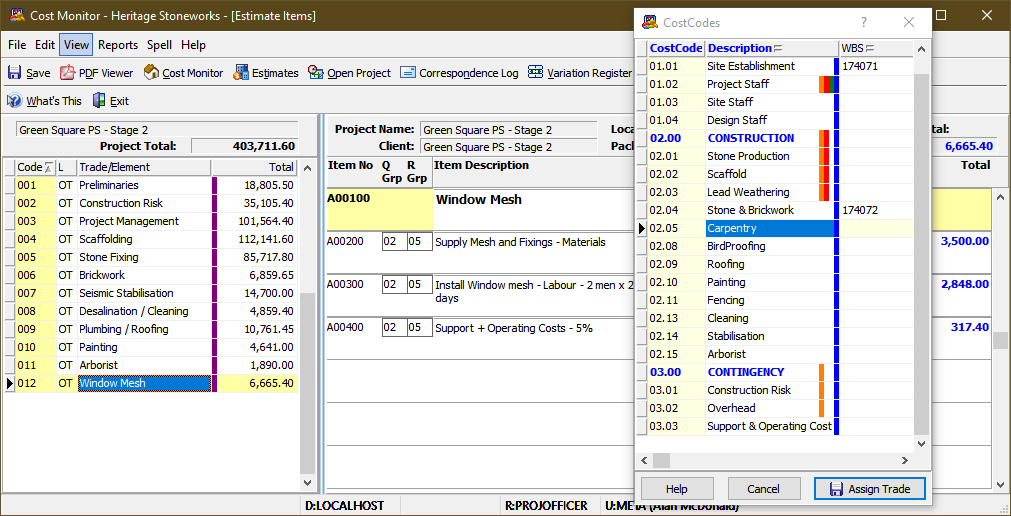
Task: Select the Seismic Stabilisation trade row
Action: (x=152, y=293)
